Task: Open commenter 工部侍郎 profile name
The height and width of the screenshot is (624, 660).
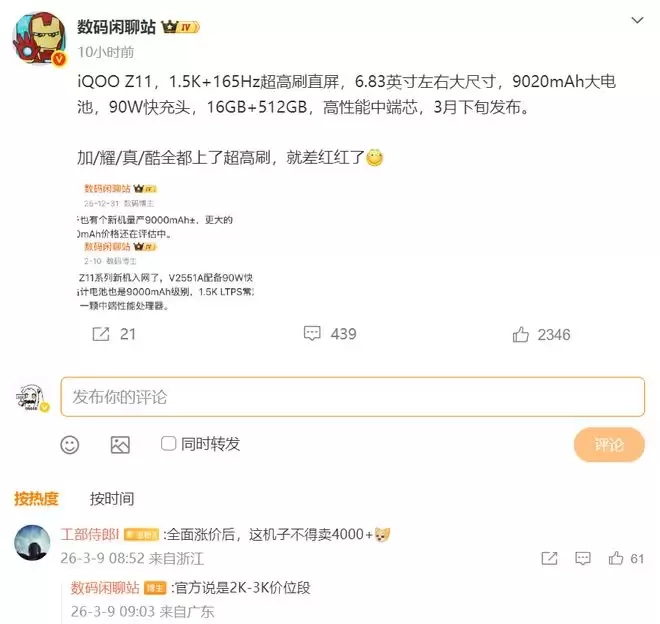Action: tap(90, 534)
